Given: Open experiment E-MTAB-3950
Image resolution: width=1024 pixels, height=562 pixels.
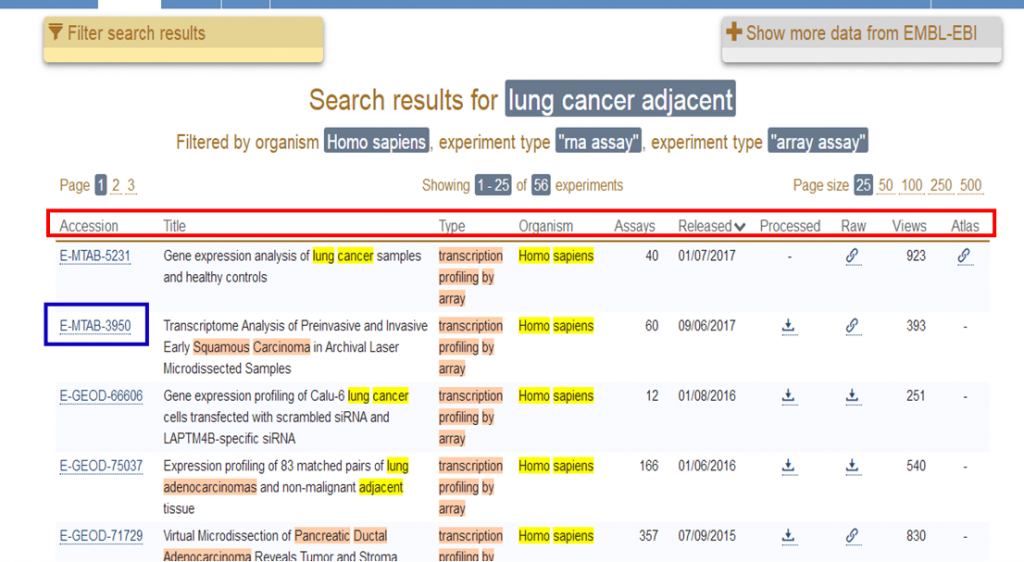Looking at the screenshot, I should (96, 326).
